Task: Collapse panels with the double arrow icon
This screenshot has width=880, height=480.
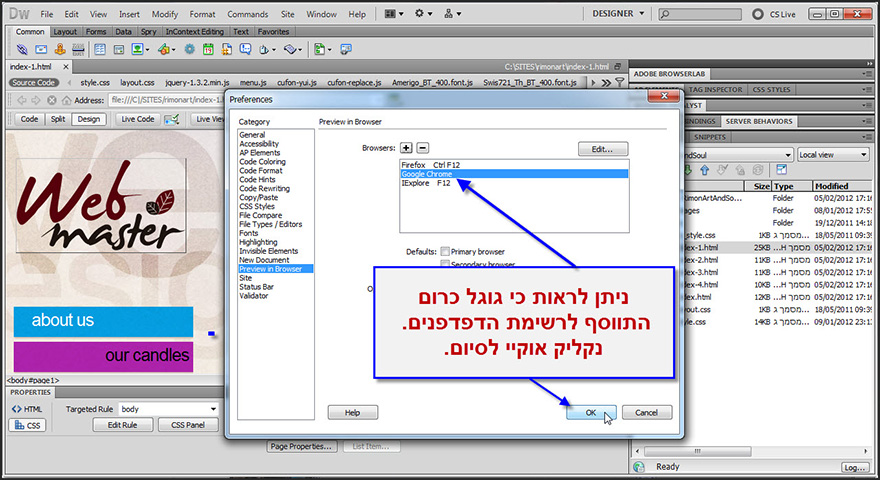Action: pos(869,63)
